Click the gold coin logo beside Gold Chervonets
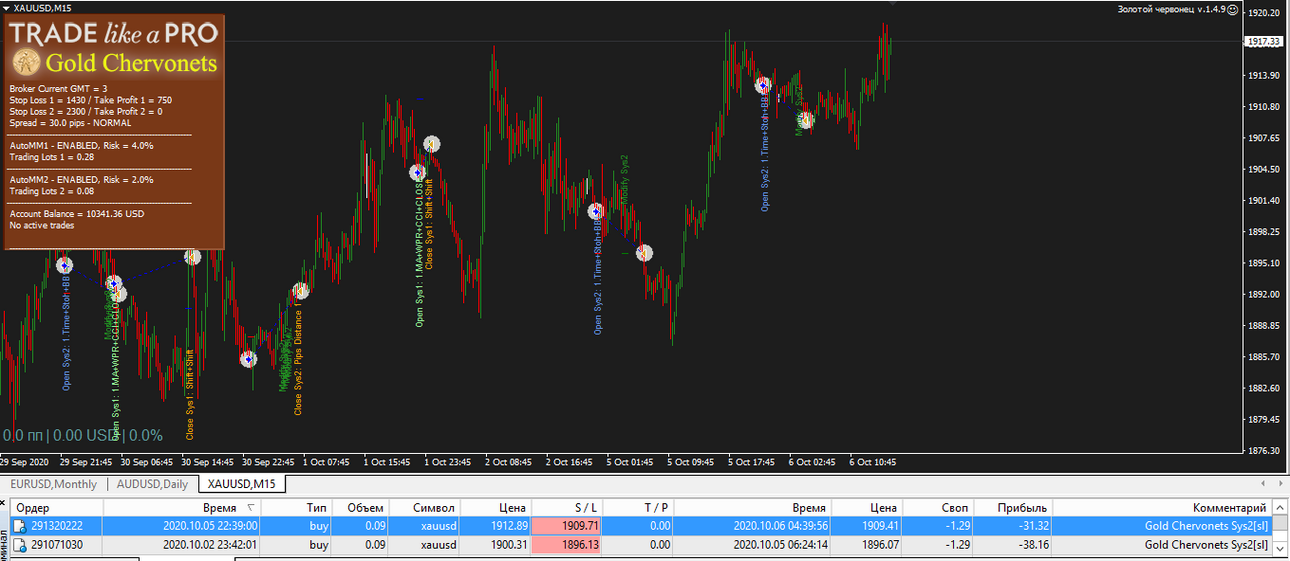Viewport: 1290px width, 561px height. [x=28, y=63]
